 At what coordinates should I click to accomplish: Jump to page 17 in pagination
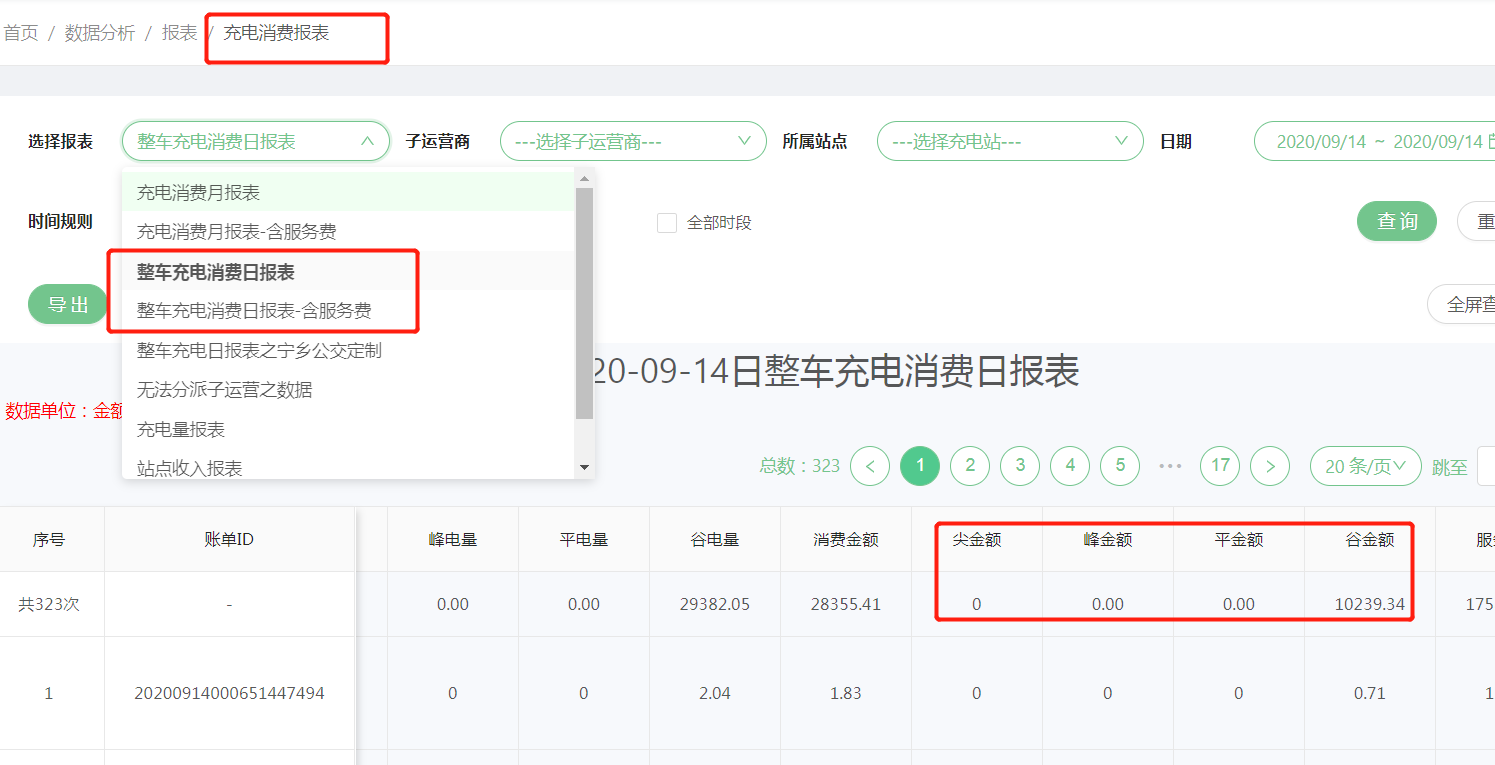(1220, 466)
